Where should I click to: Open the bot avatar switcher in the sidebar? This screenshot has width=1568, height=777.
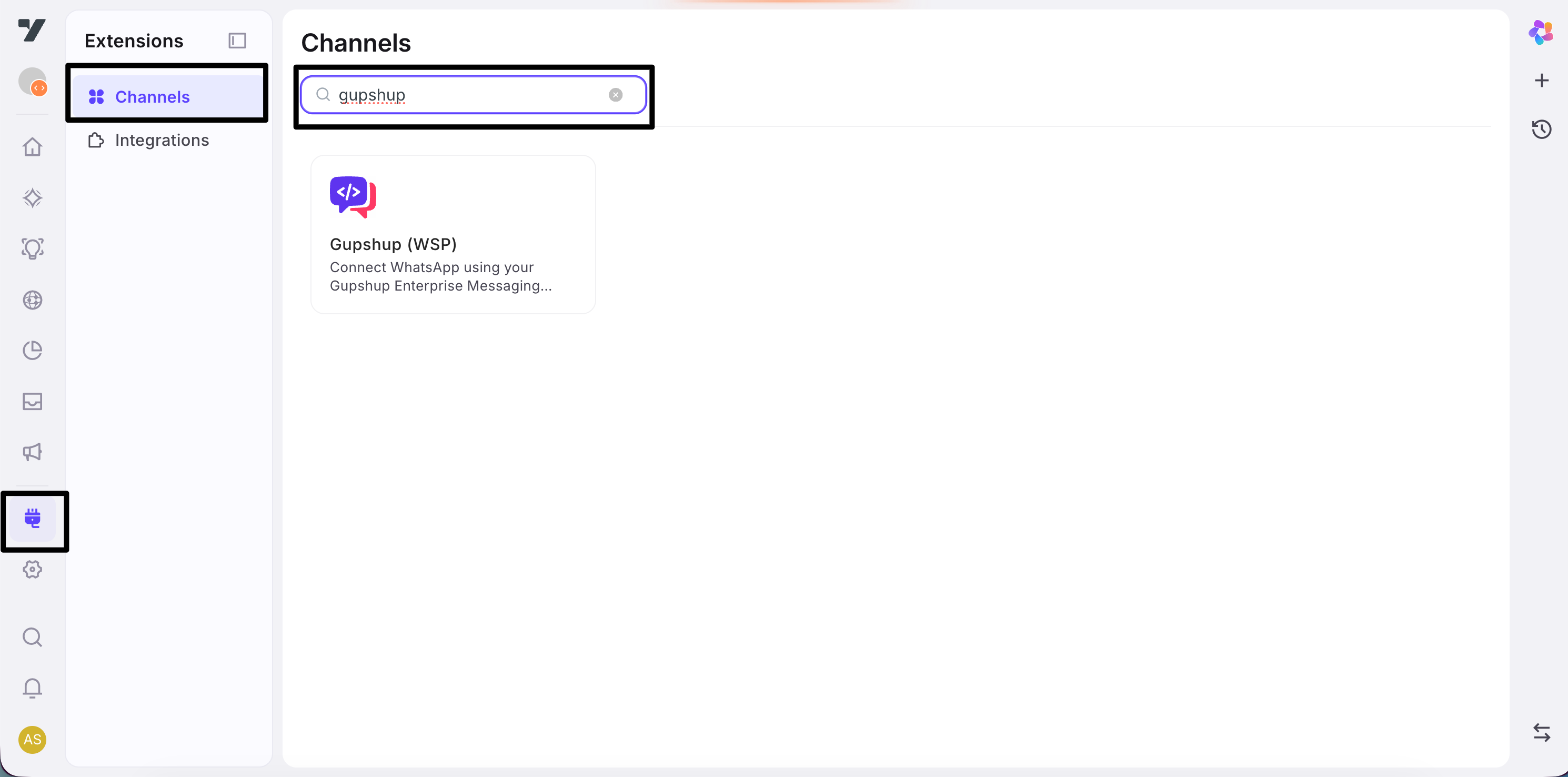[33, 82]
